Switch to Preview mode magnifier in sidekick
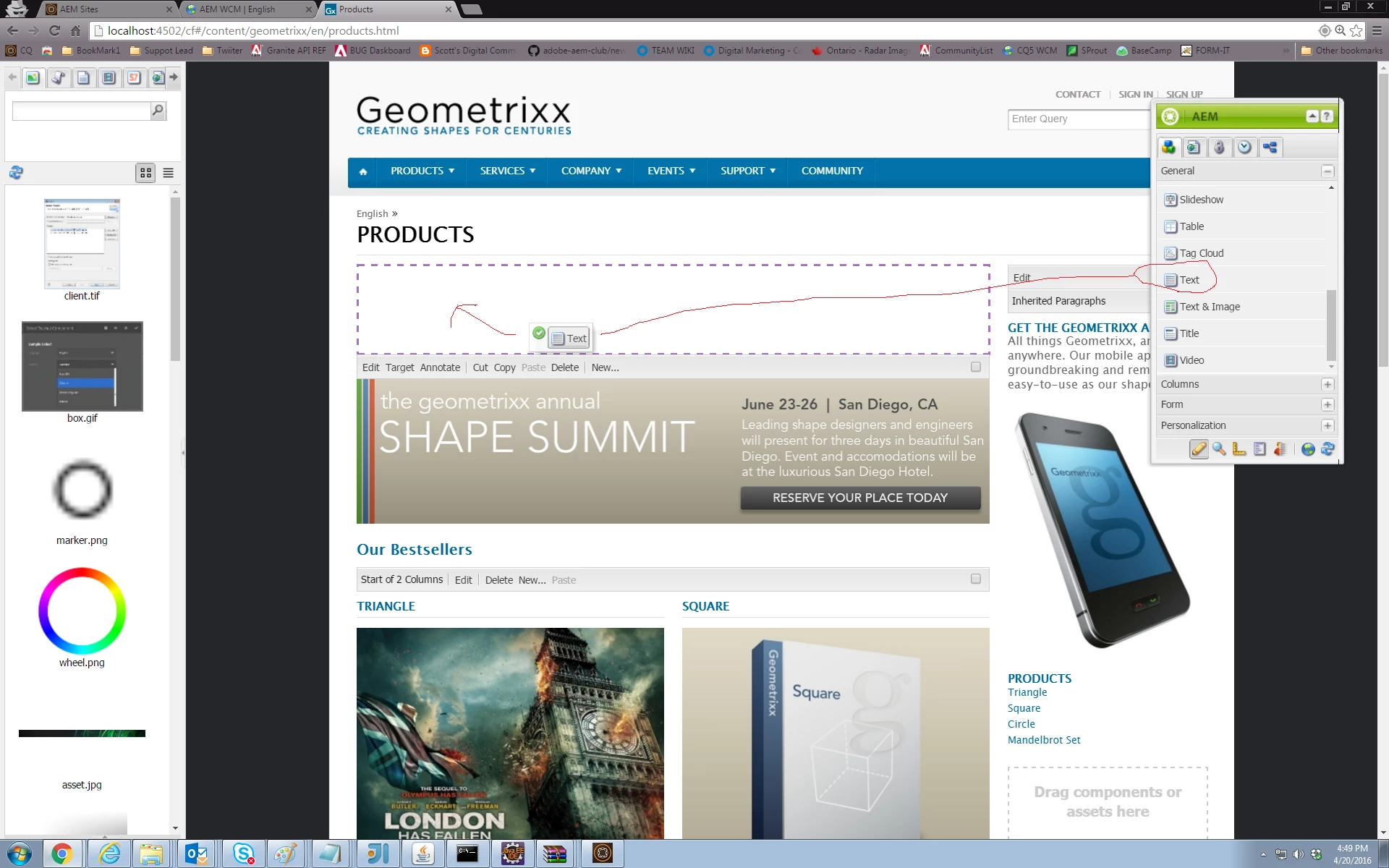Image resolution: width=1389 pixels, height=868 pixels. click(x=1219, y=449)
